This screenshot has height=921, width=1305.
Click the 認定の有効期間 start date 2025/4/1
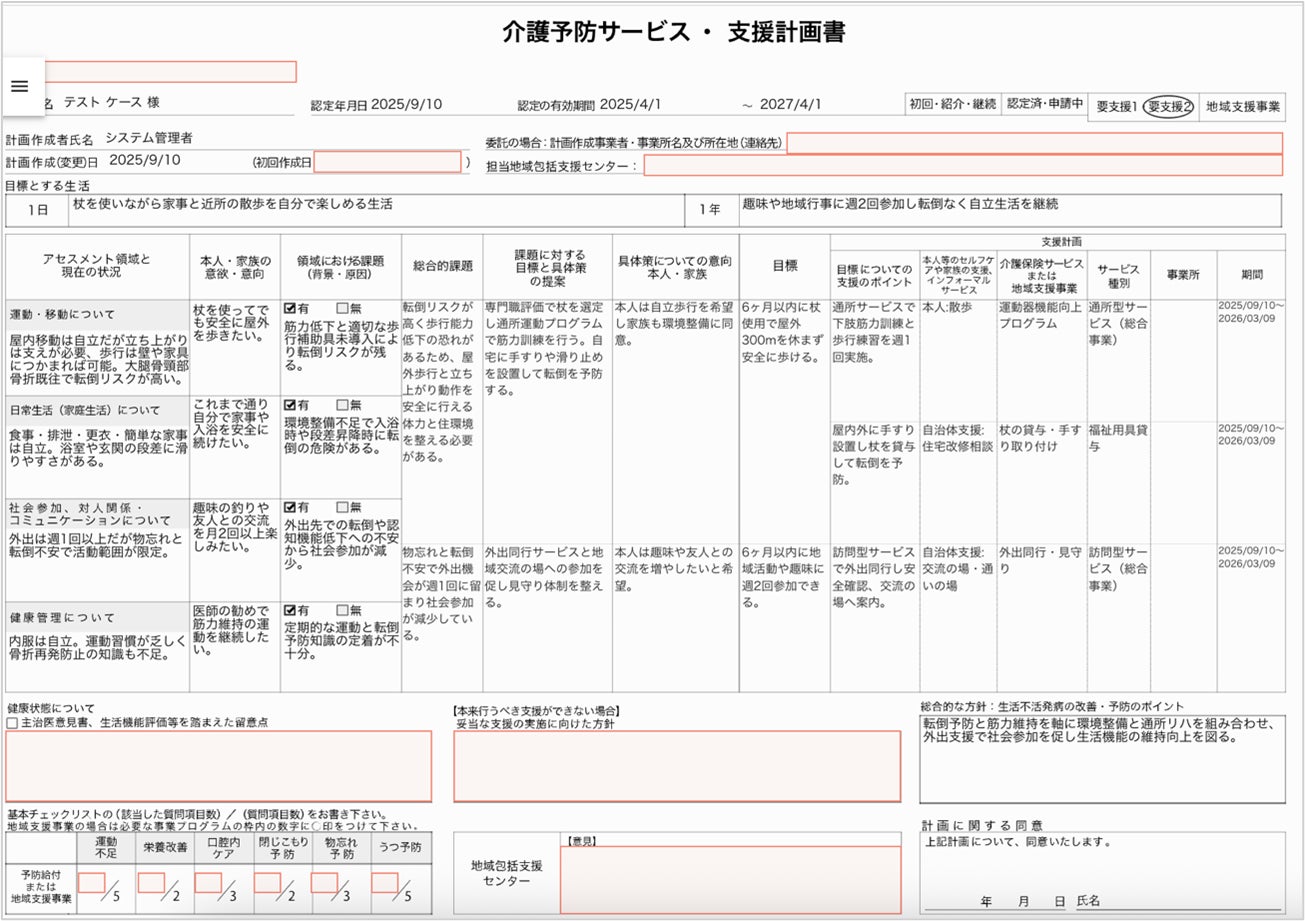click(630, 104)
